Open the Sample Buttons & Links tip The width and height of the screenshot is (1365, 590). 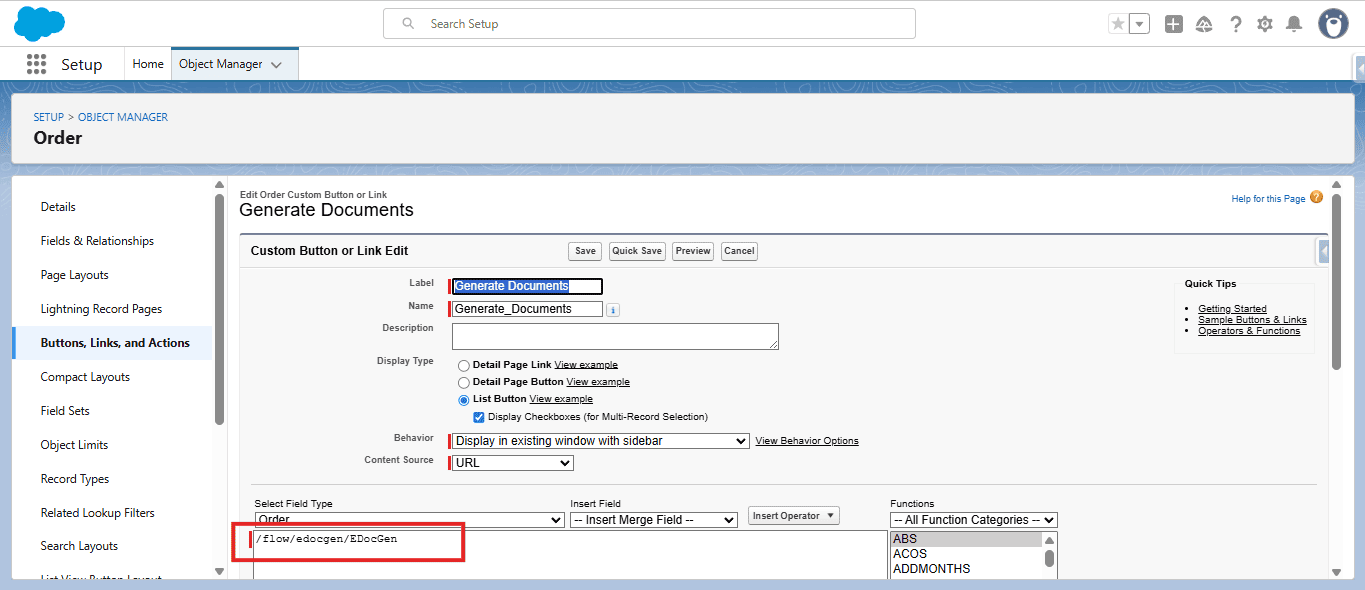[x=1252, y=320]
